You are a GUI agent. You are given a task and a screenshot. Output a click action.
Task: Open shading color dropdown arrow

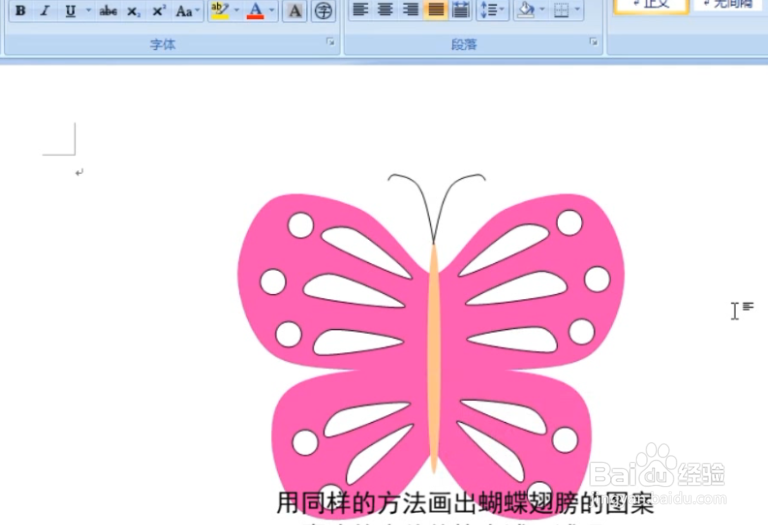coord(542,10)
